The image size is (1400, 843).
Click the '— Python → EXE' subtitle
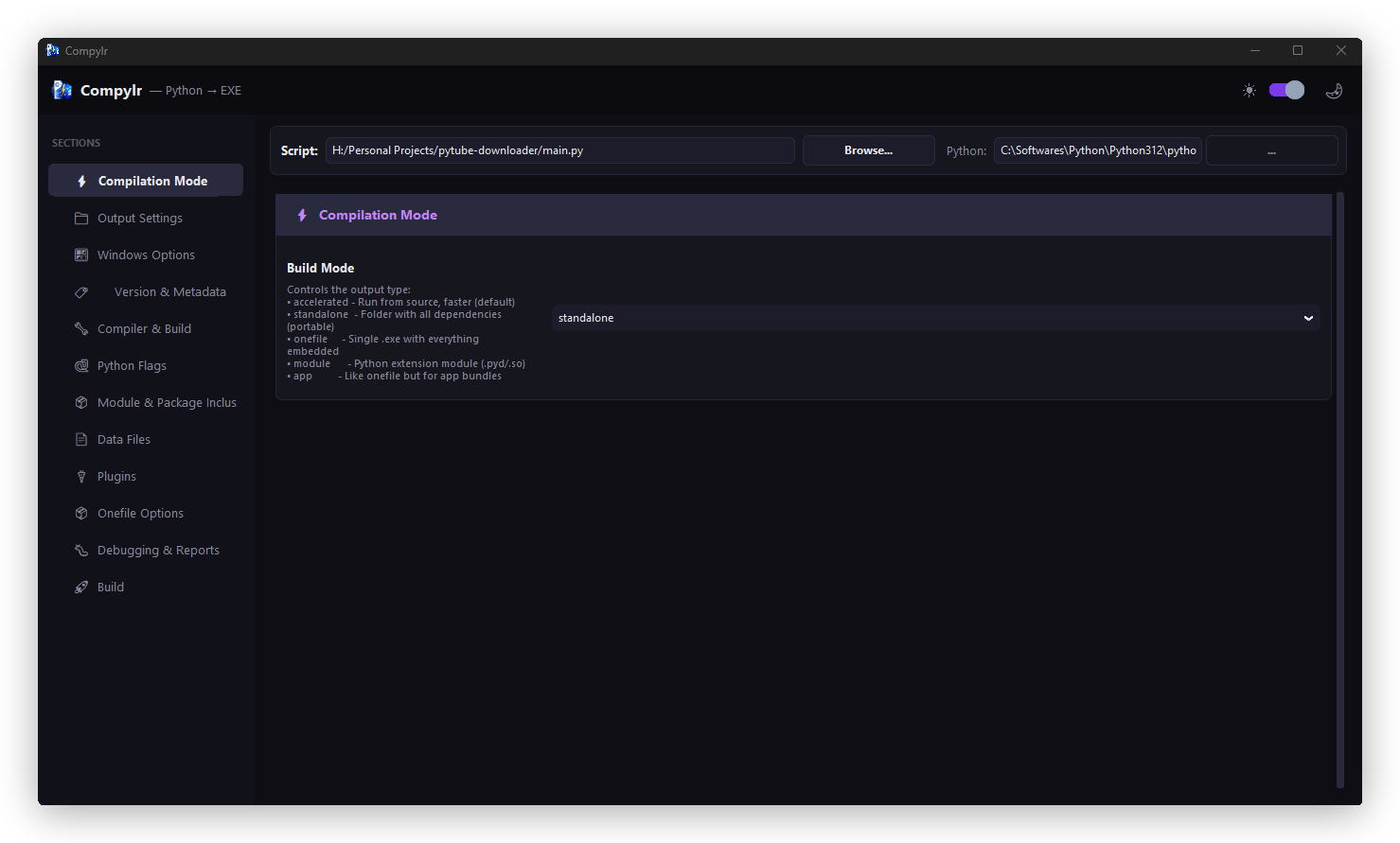click(x=195, y=91)
